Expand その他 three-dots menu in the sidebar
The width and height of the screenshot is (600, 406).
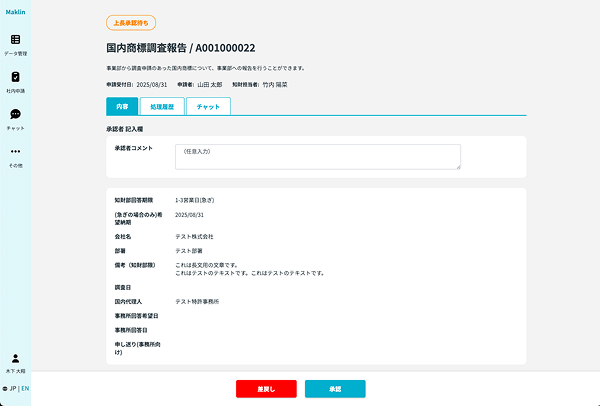point(15,155)
